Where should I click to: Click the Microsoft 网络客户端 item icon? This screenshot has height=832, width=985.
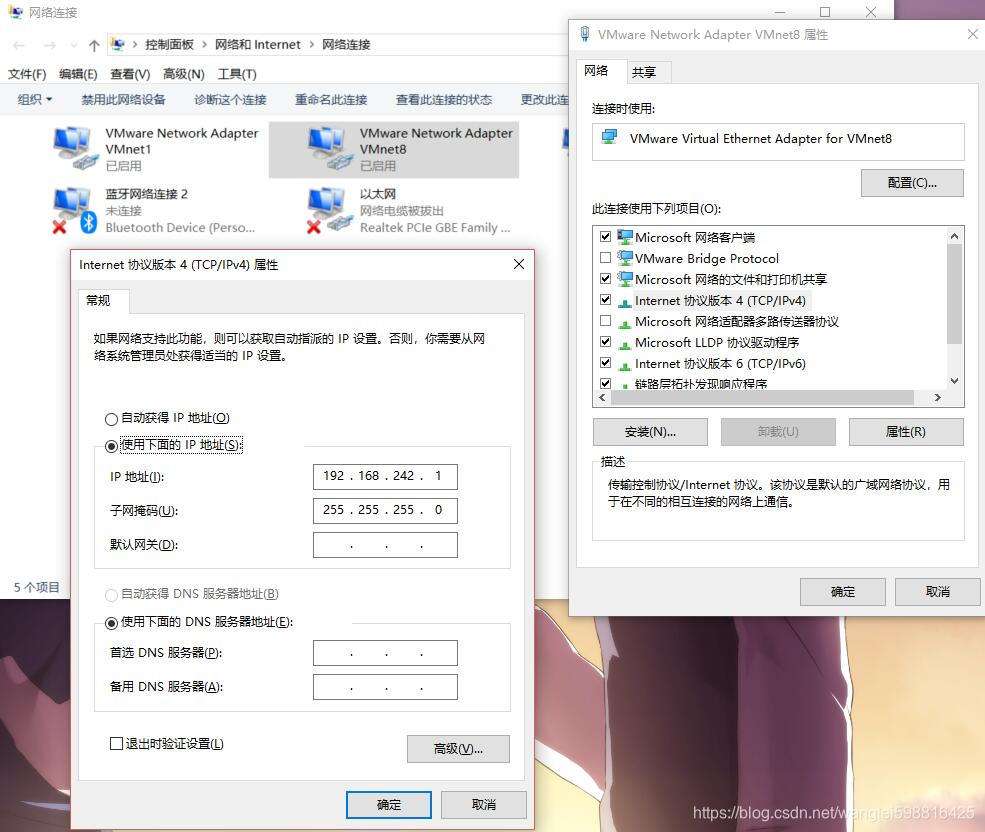click(624, 237)
